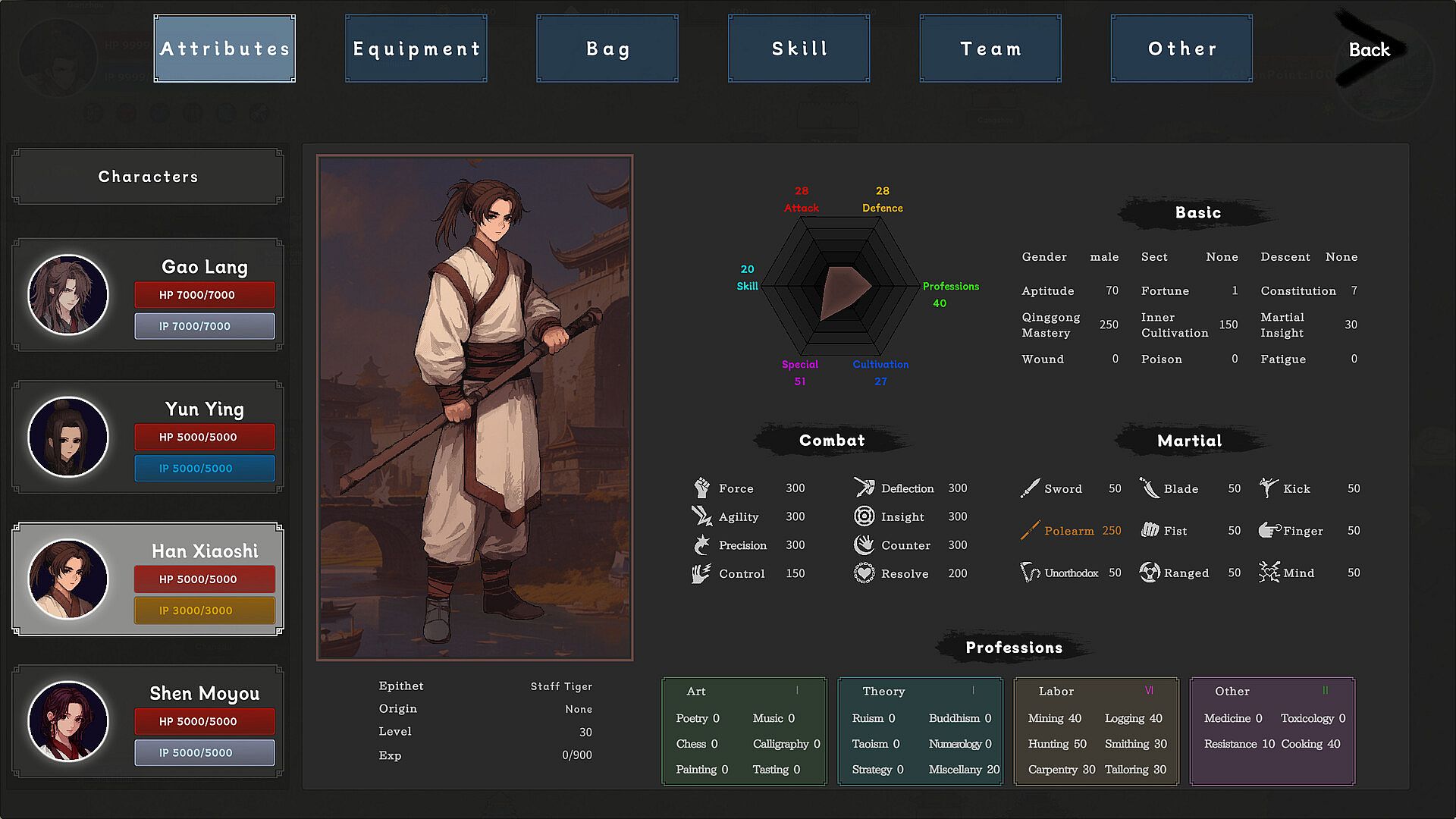This screenshot has height=819, width=1456.
Task: Open the Skill tab
Action: [x=799, y=49]
